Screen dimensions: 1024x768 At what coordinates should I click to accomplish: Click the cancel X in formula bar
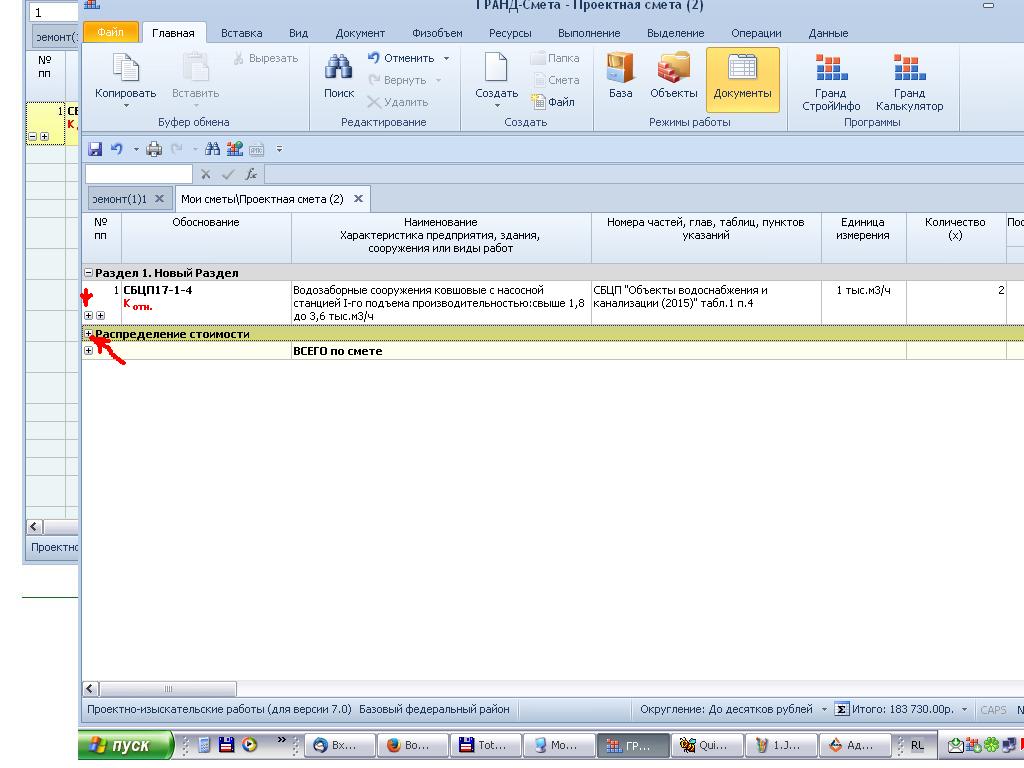coord(206,174)
